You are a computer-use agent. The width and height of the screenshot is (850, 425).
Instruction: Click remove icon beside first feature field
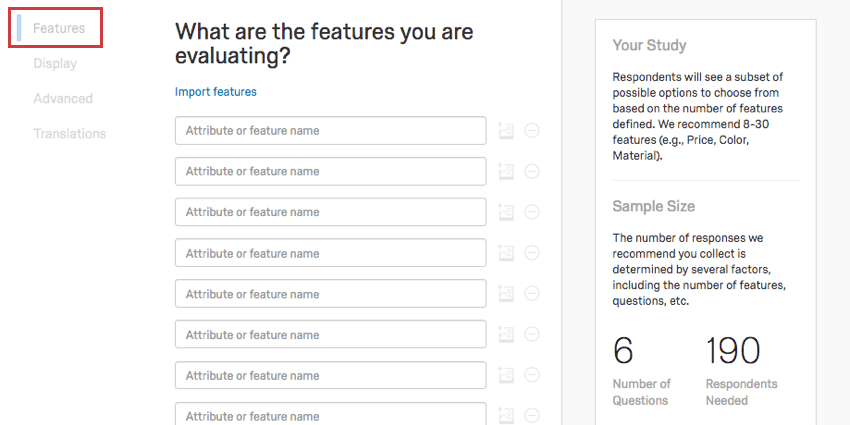tap(532, 131)
